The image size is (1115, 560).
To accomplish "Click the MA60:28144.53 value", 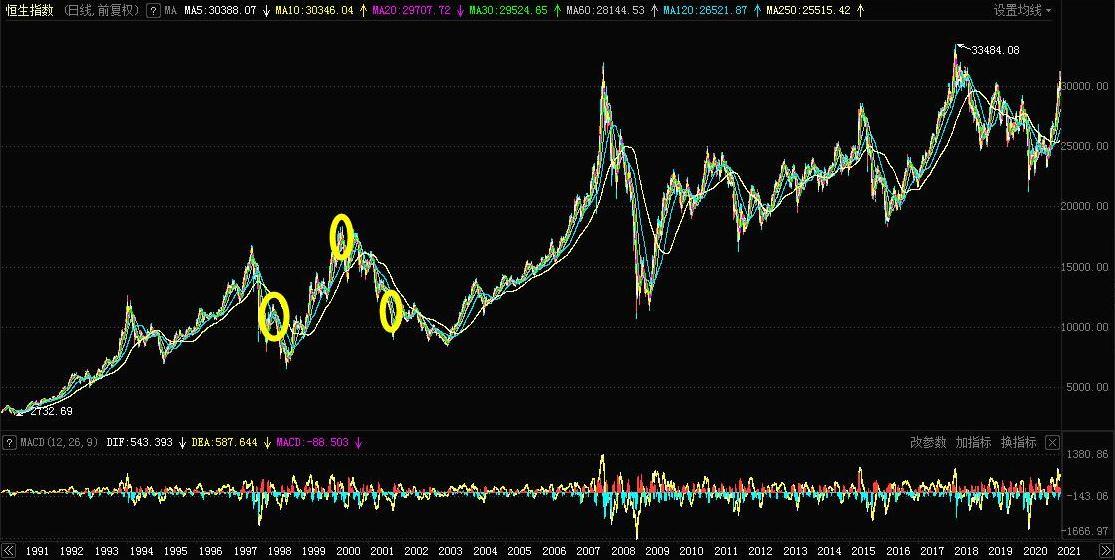I will pos(605,11).
